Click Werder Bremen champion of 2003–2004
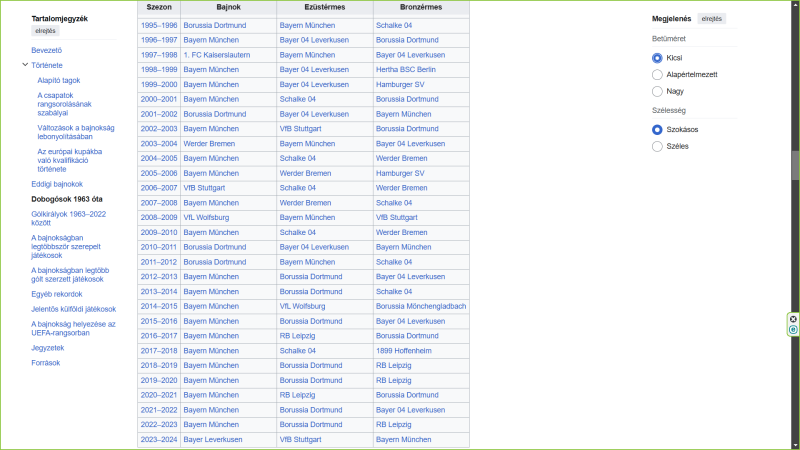800x450 pixels. (209, 143)
